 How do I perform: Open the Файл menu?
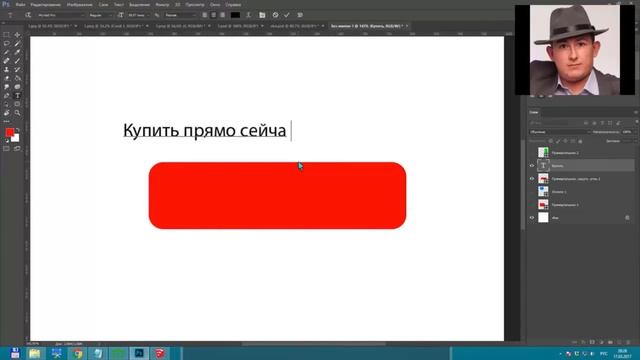click(20, 5)
